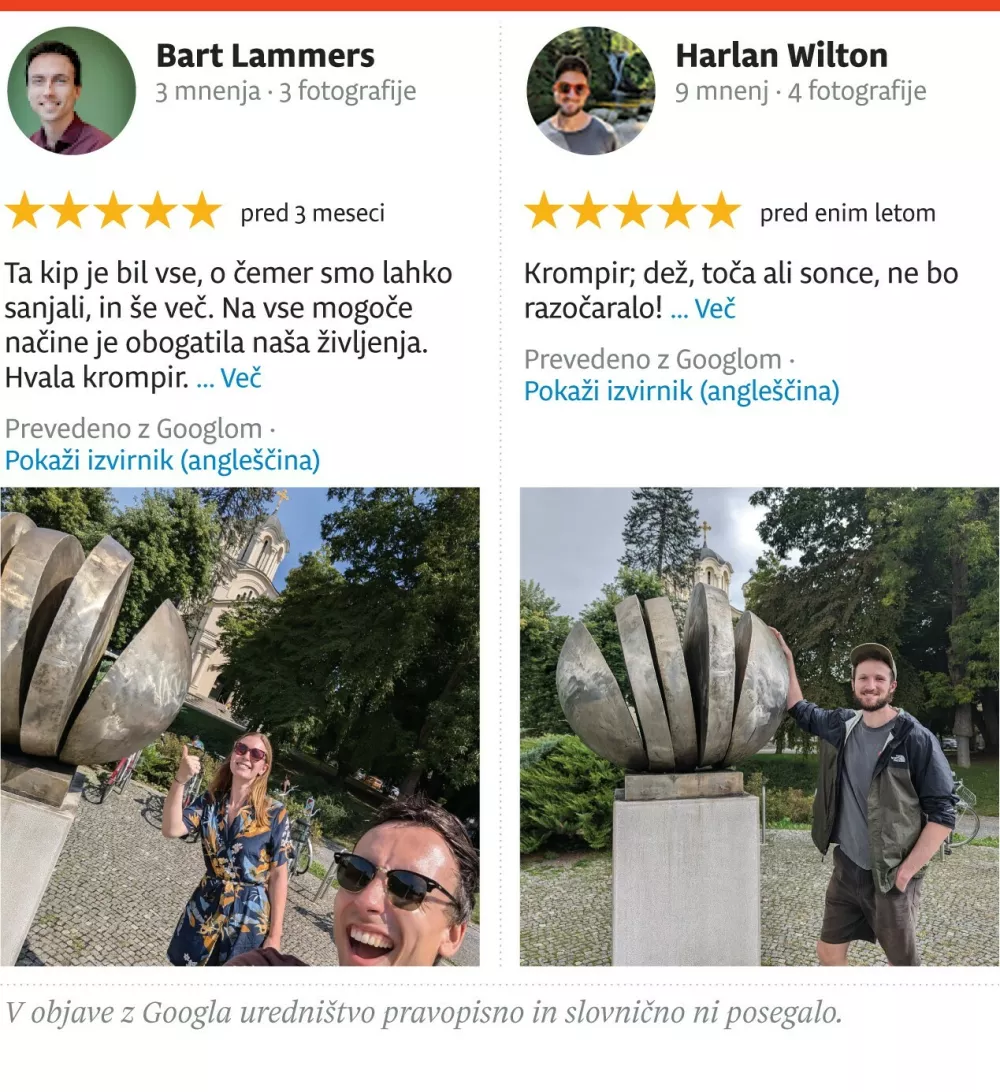This screenshot has height=1092, width=1000.
Task: Click the first star in Harlan Wilton's rating
Action: coord(544,211)
